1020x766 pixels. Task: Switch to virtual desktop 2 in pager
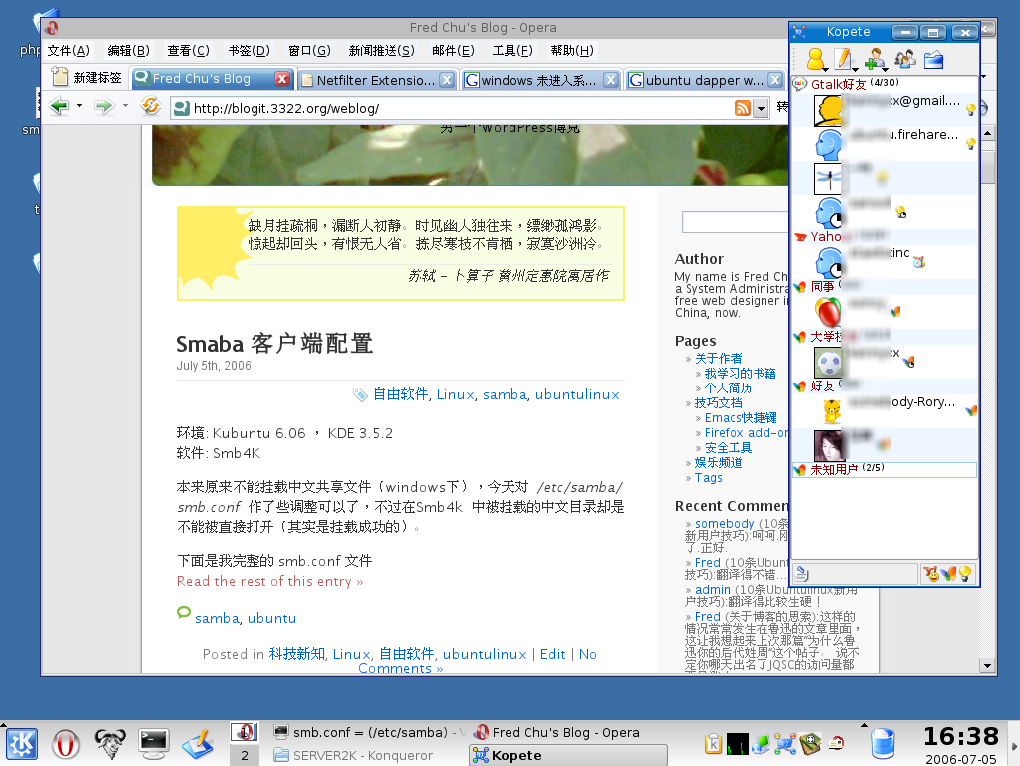point(245,755)
